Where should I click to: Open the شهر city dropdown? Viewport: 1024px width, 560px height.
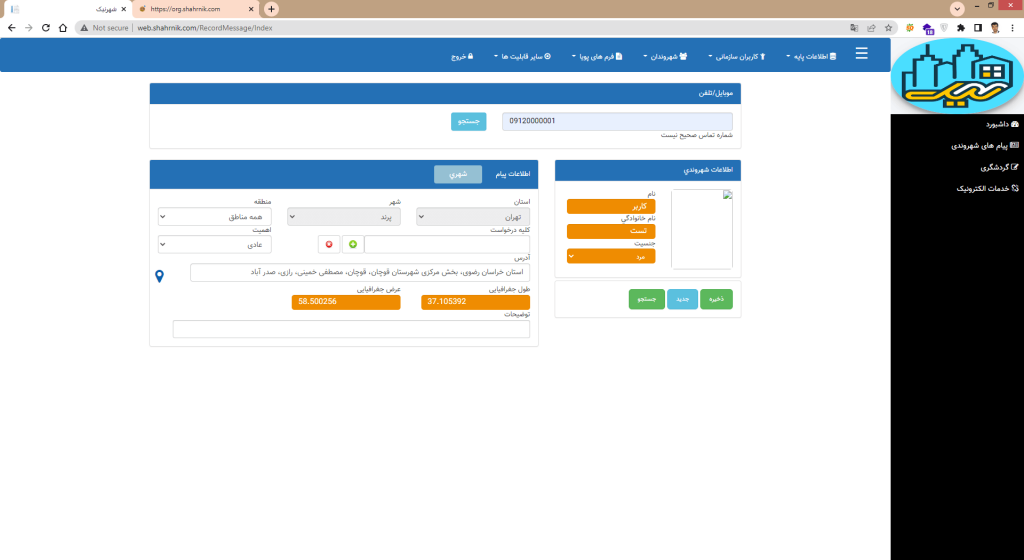[344, 217]
